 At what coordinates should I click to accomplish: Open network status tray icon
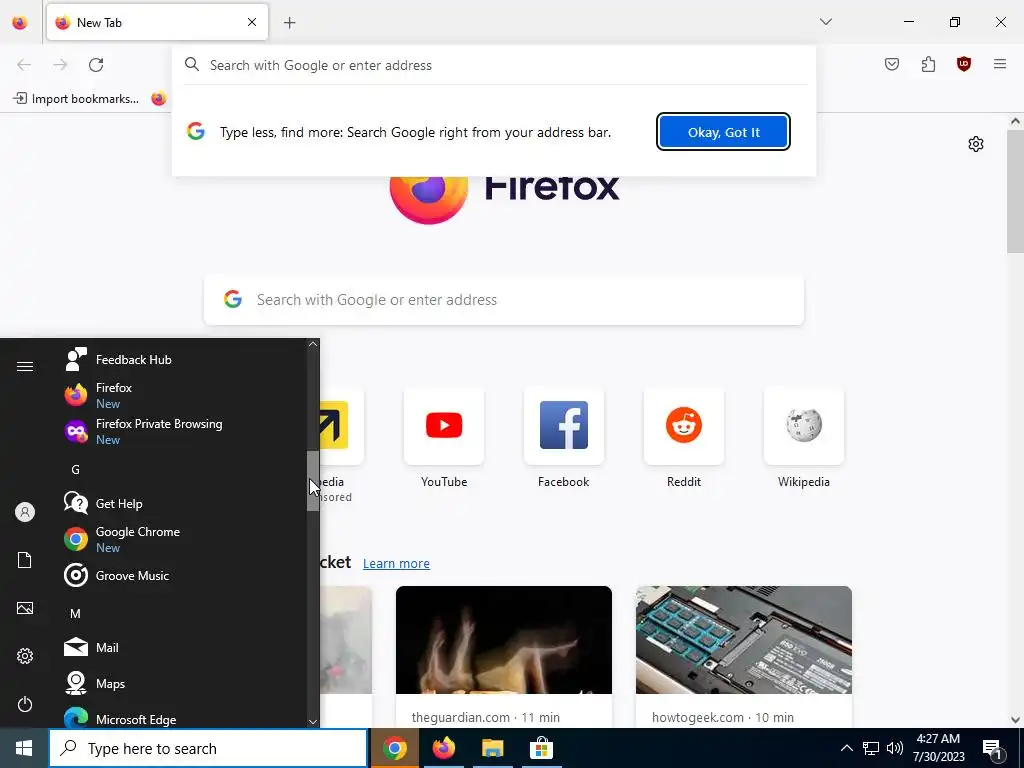[871, 748]
